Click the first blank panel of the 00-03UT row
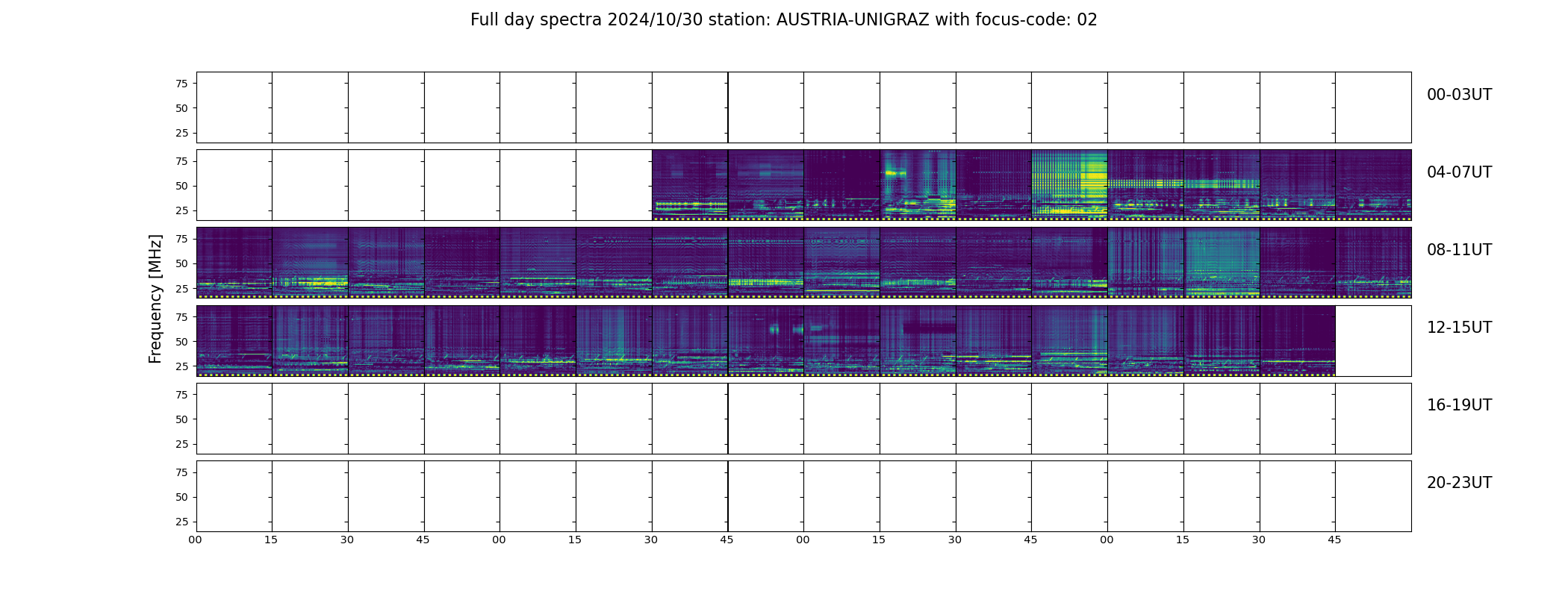This screenshot has height=597, width=1568. (234, 107)
